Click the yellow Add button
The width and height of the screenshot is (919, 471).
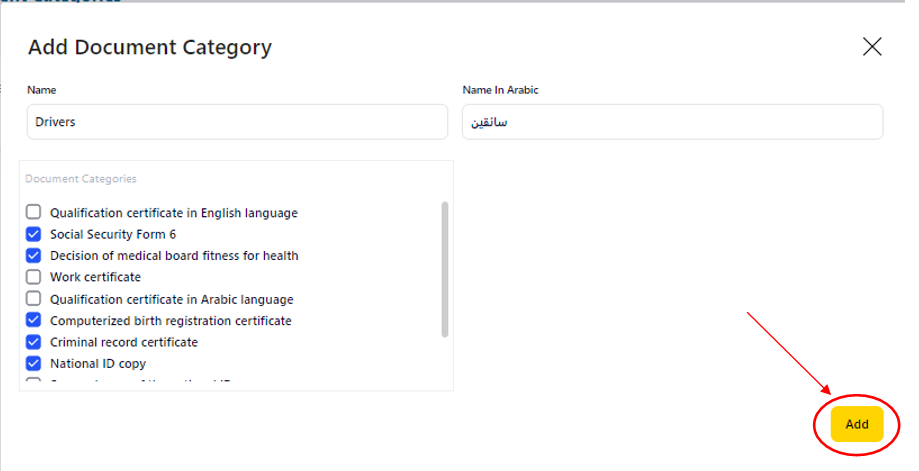[x=856, y=424]
